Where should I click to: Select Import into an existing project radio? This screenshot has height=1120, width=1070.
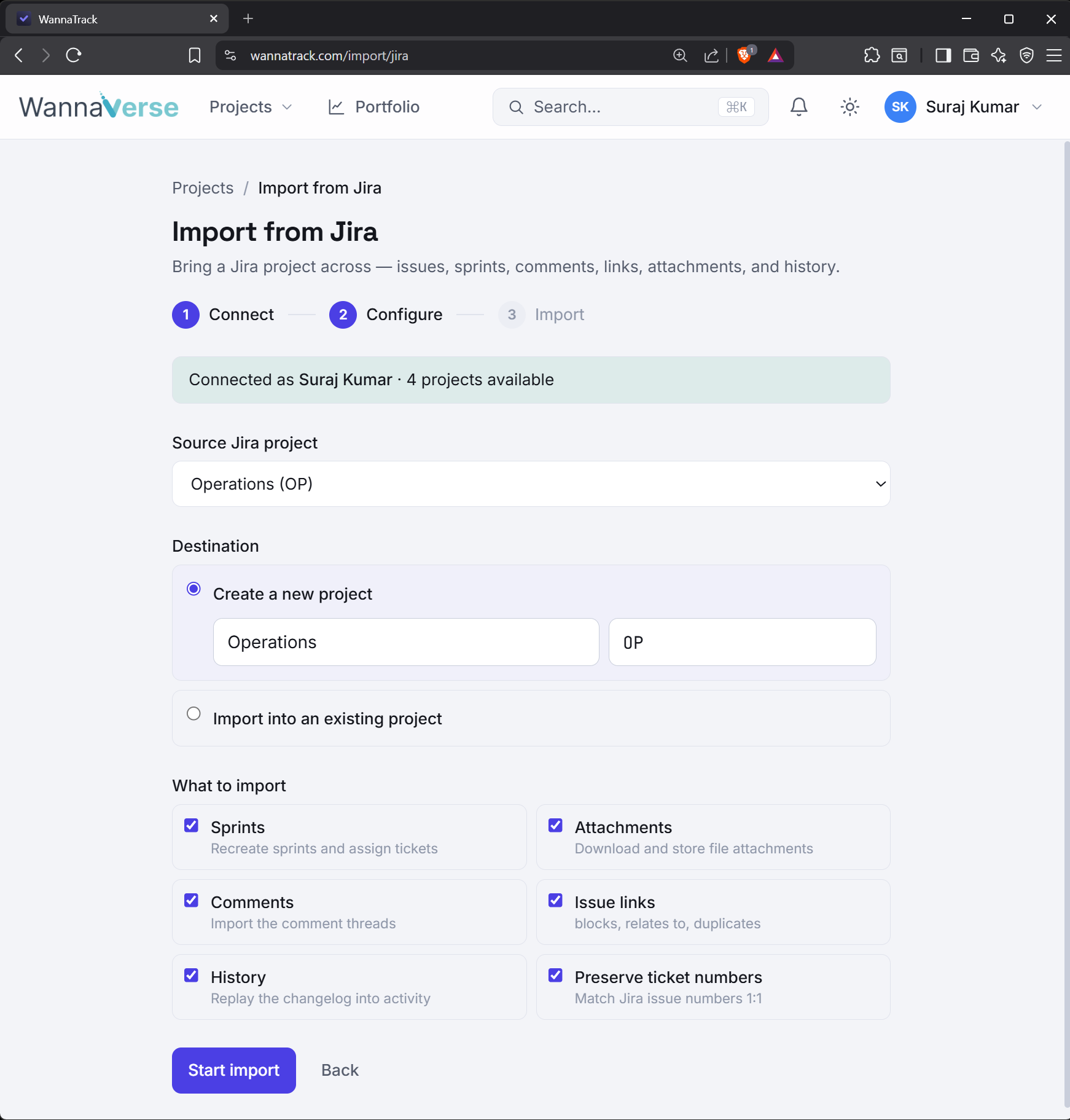(193, 714)
